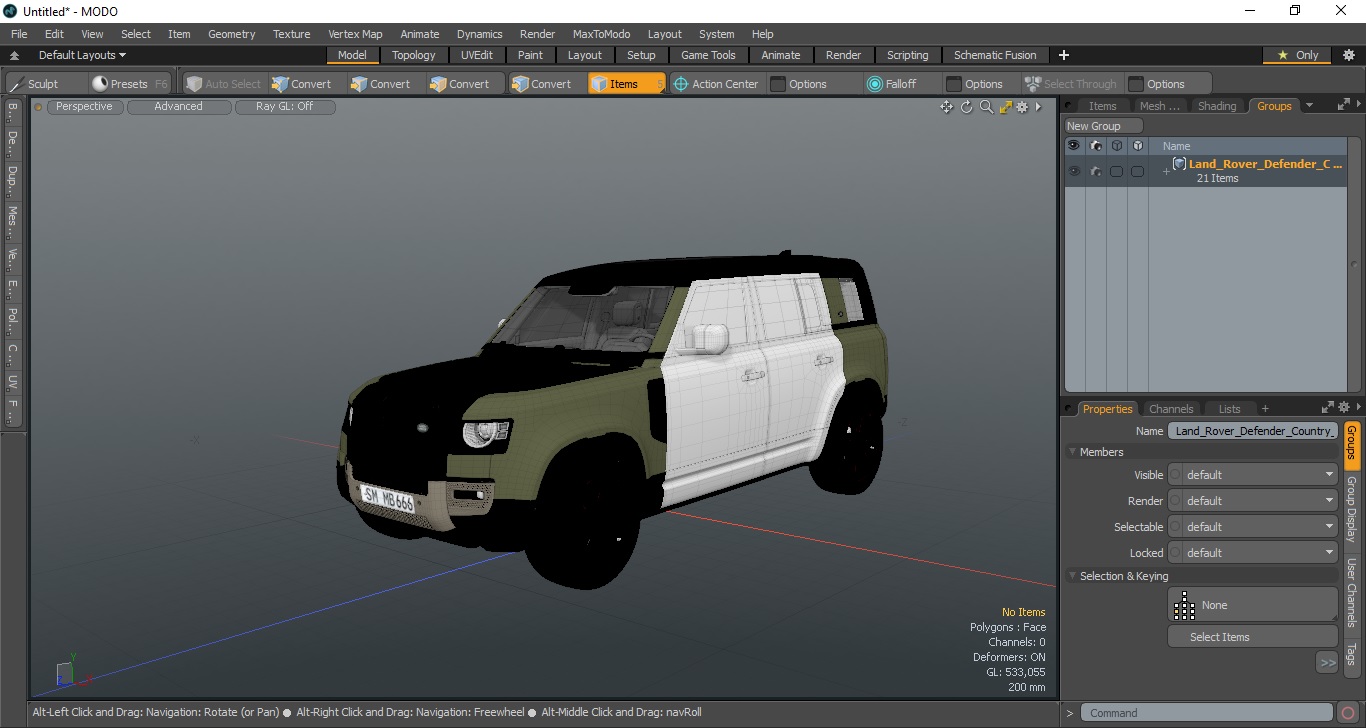Click the viewport orange dot toggle

[39, 107]
